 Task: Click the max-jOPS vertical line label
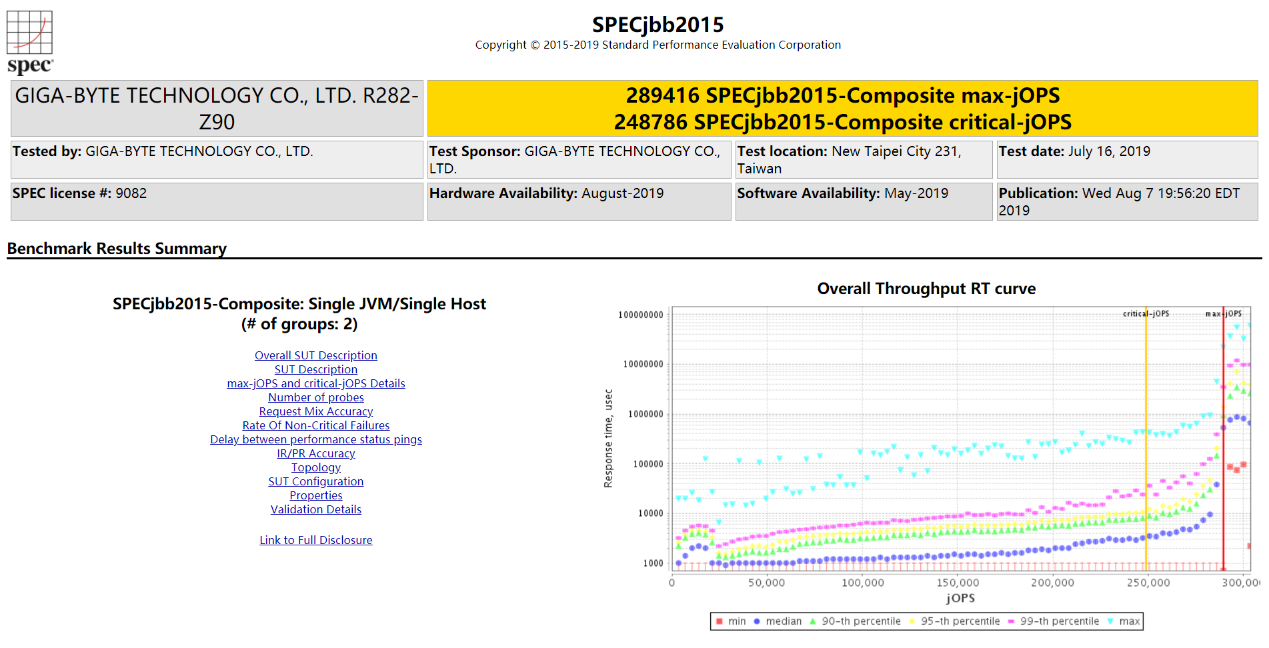(x=1224, y=313)
